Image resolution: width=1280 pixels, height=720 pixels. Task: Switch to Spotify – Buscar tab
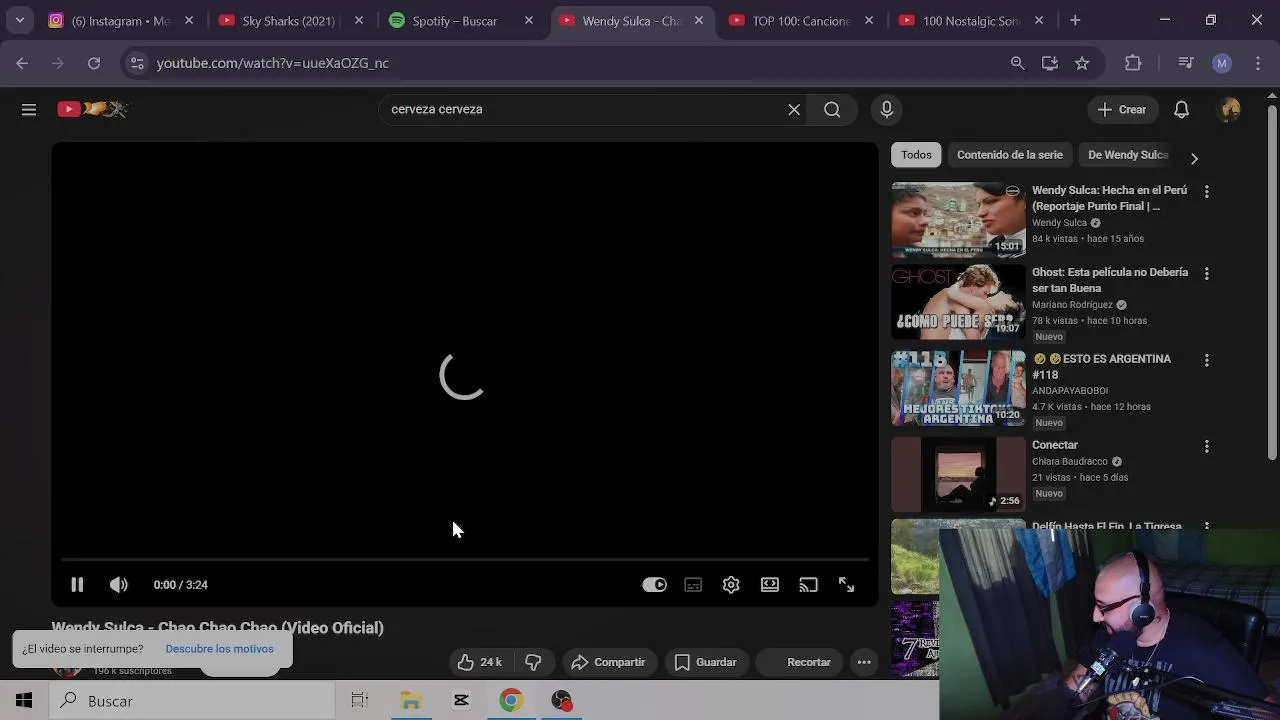point(462,20)
